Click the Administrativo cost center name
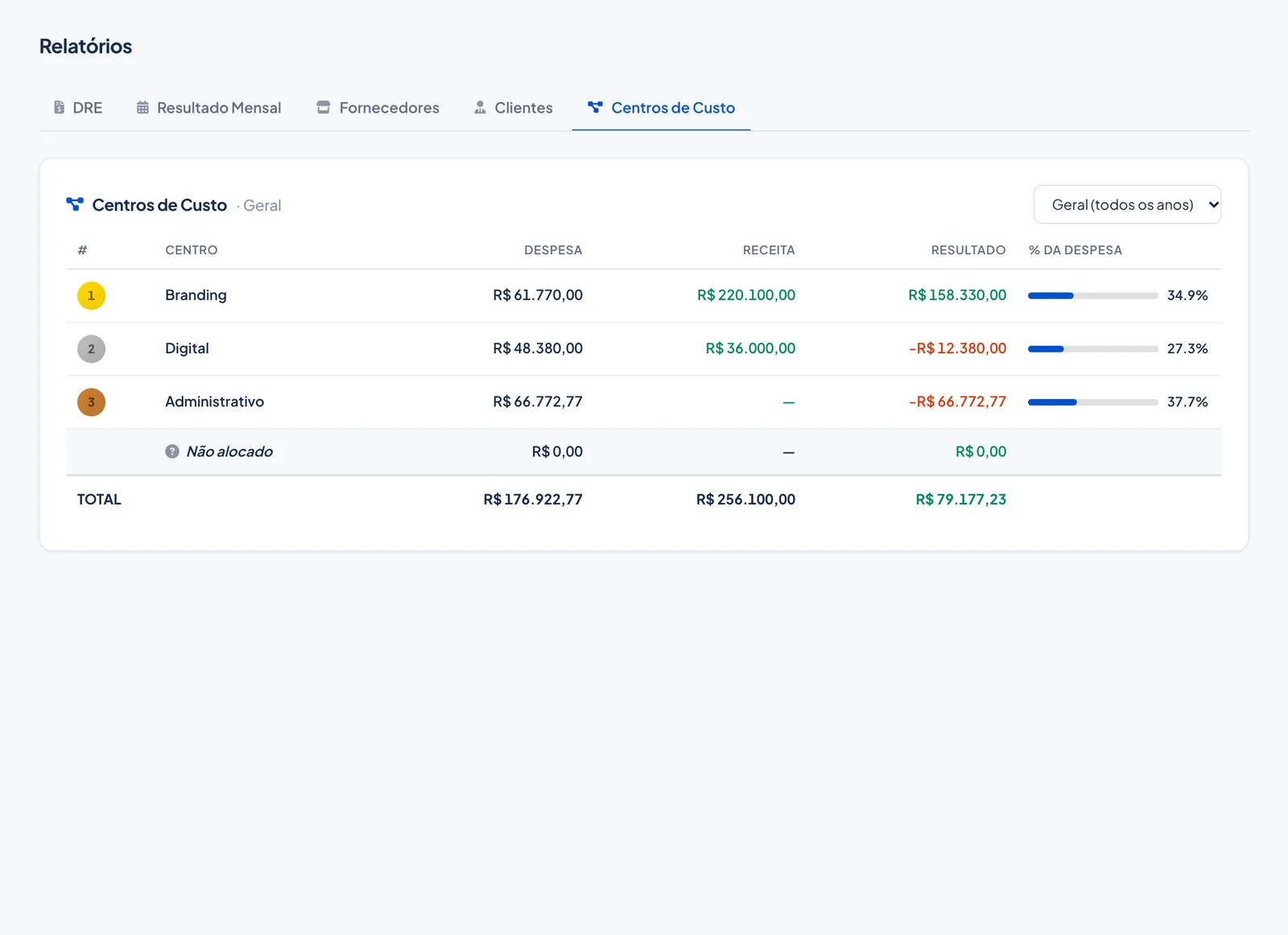The width and height of the screenshot is (1288, 935). 214,402
